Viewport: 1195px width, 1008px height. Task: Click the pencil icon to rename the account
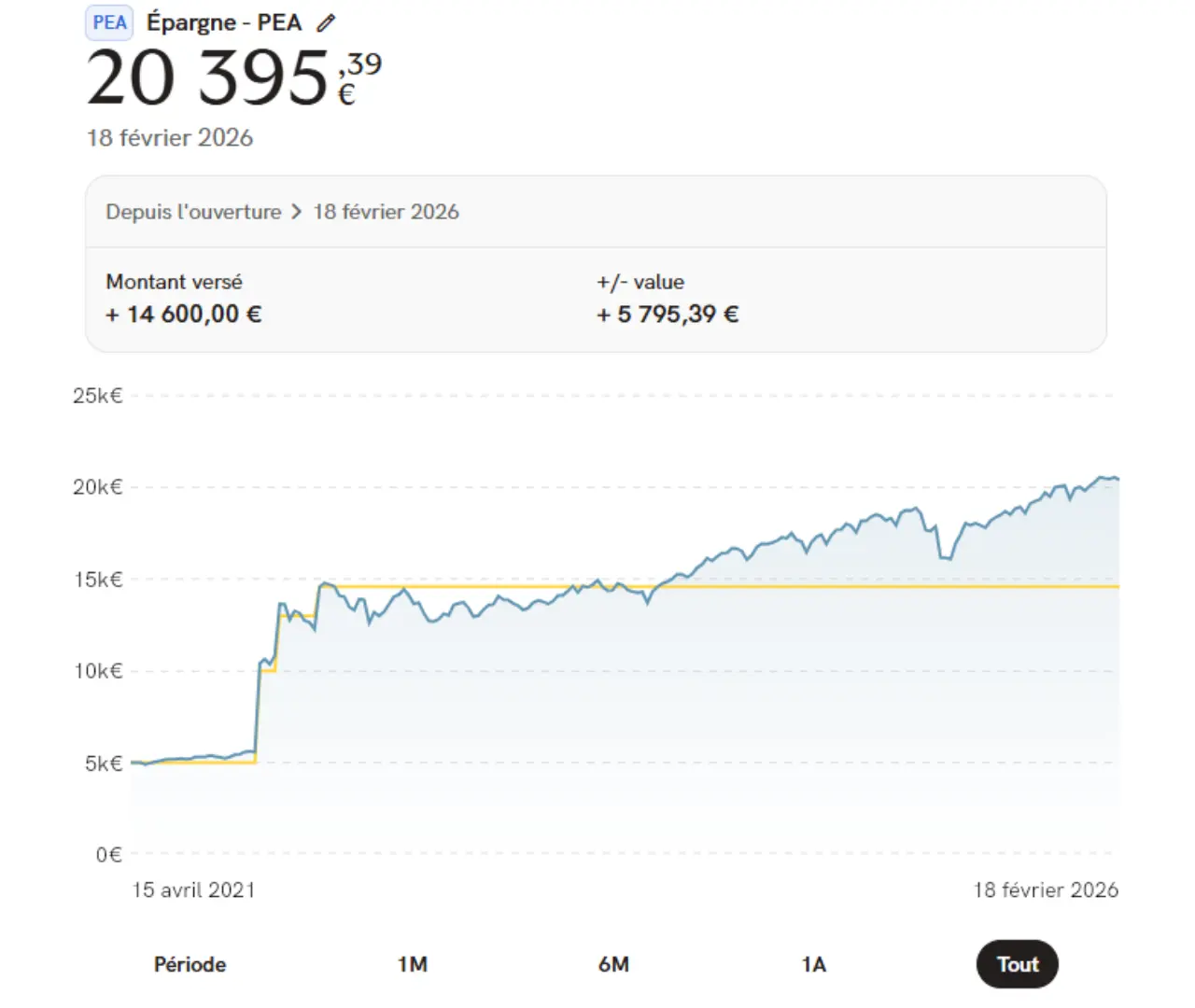pos(325,23)
